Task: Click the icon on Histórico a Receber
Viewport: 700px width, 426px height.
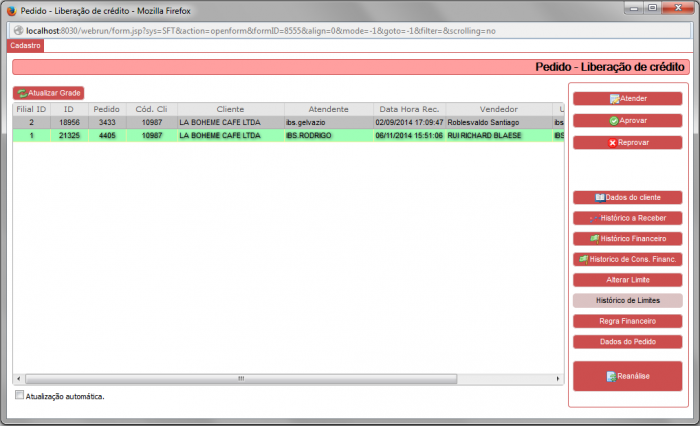Action: pos(594,218)
